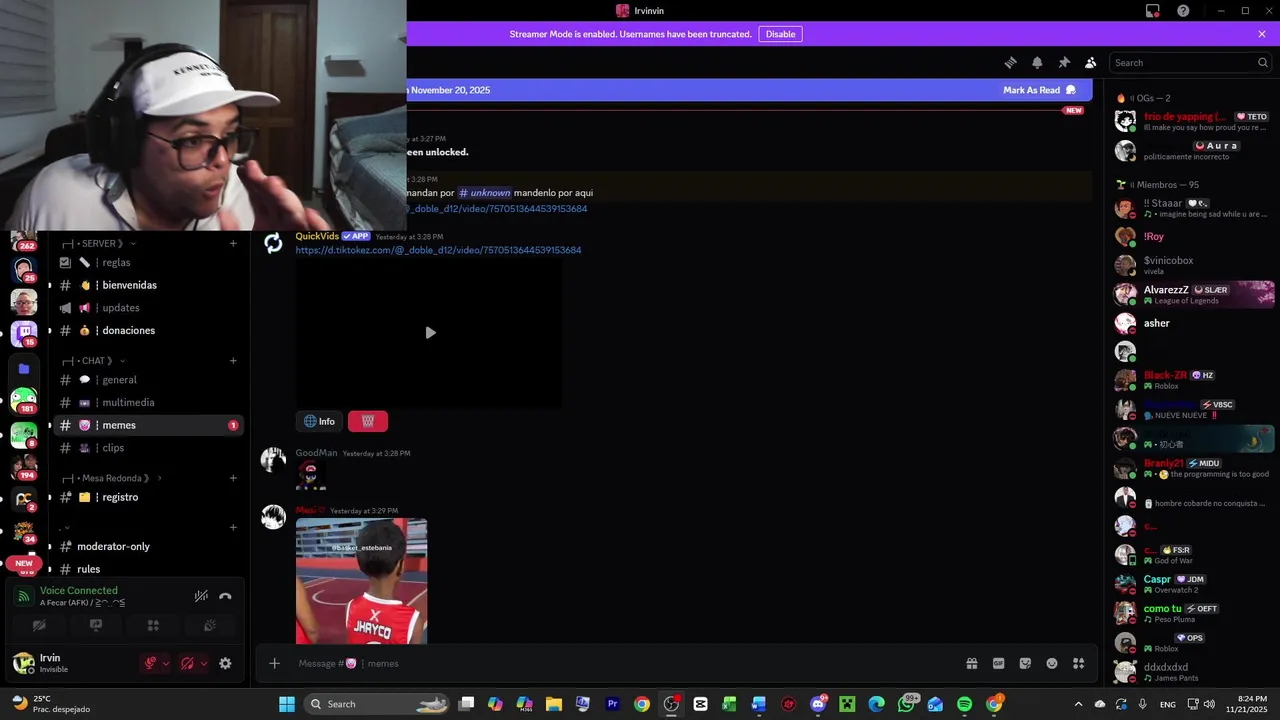Image resolution: width=1280 pixels, height=720 pixels.
Task: Play the QuickVids embedded video
Action: (x=430, y=333)
